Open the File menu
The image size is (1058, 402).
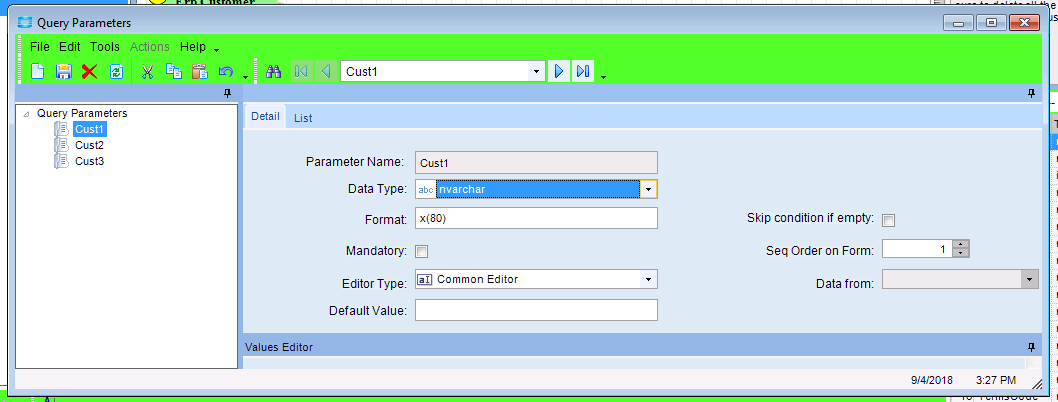click(x=40, y=47)
